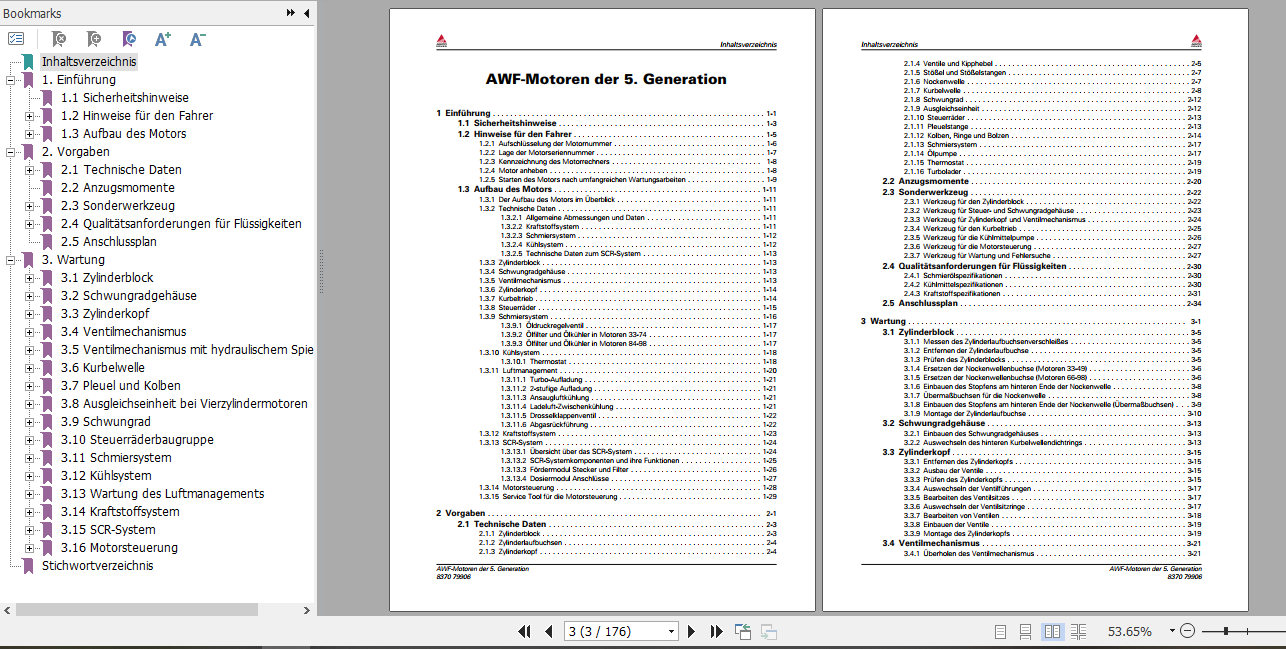Click the zoom out minus button
Image resolution: width=1286 pixels, height=649 pixels.
tap(1187, 631)
